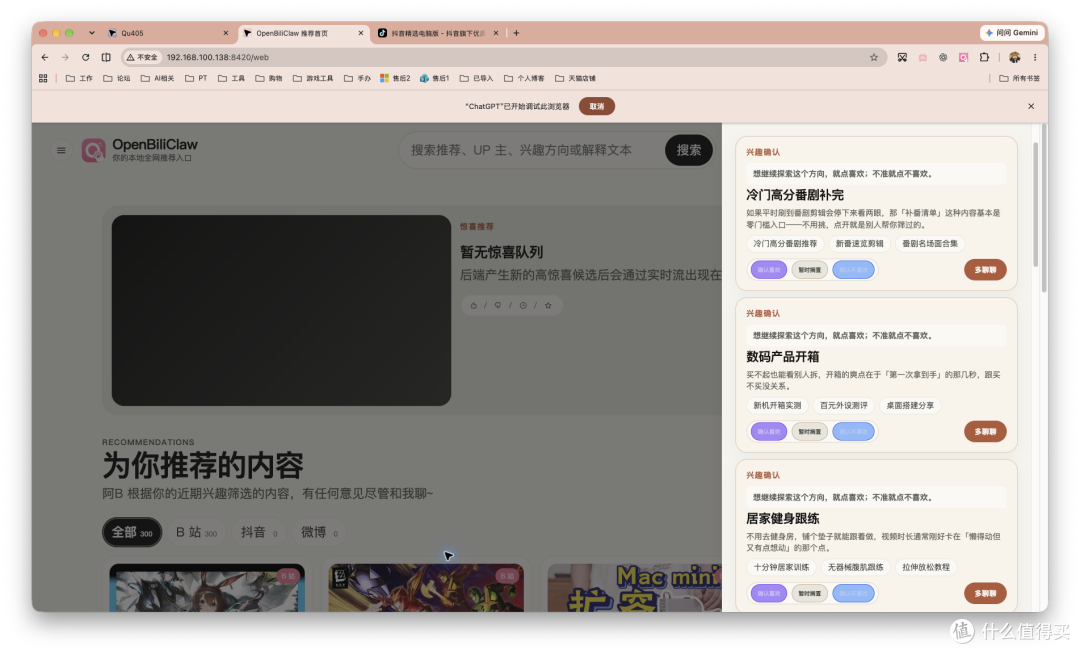Confirm like for 冷门高分番剧补完
The image size is (1080, 654).
[x=769, y=270]
